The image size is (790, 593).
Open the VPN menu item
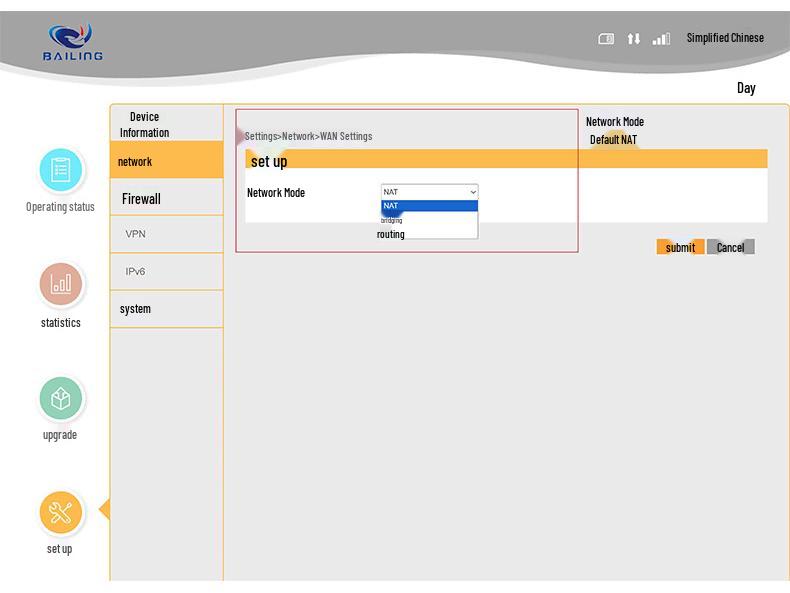[166, 234]
